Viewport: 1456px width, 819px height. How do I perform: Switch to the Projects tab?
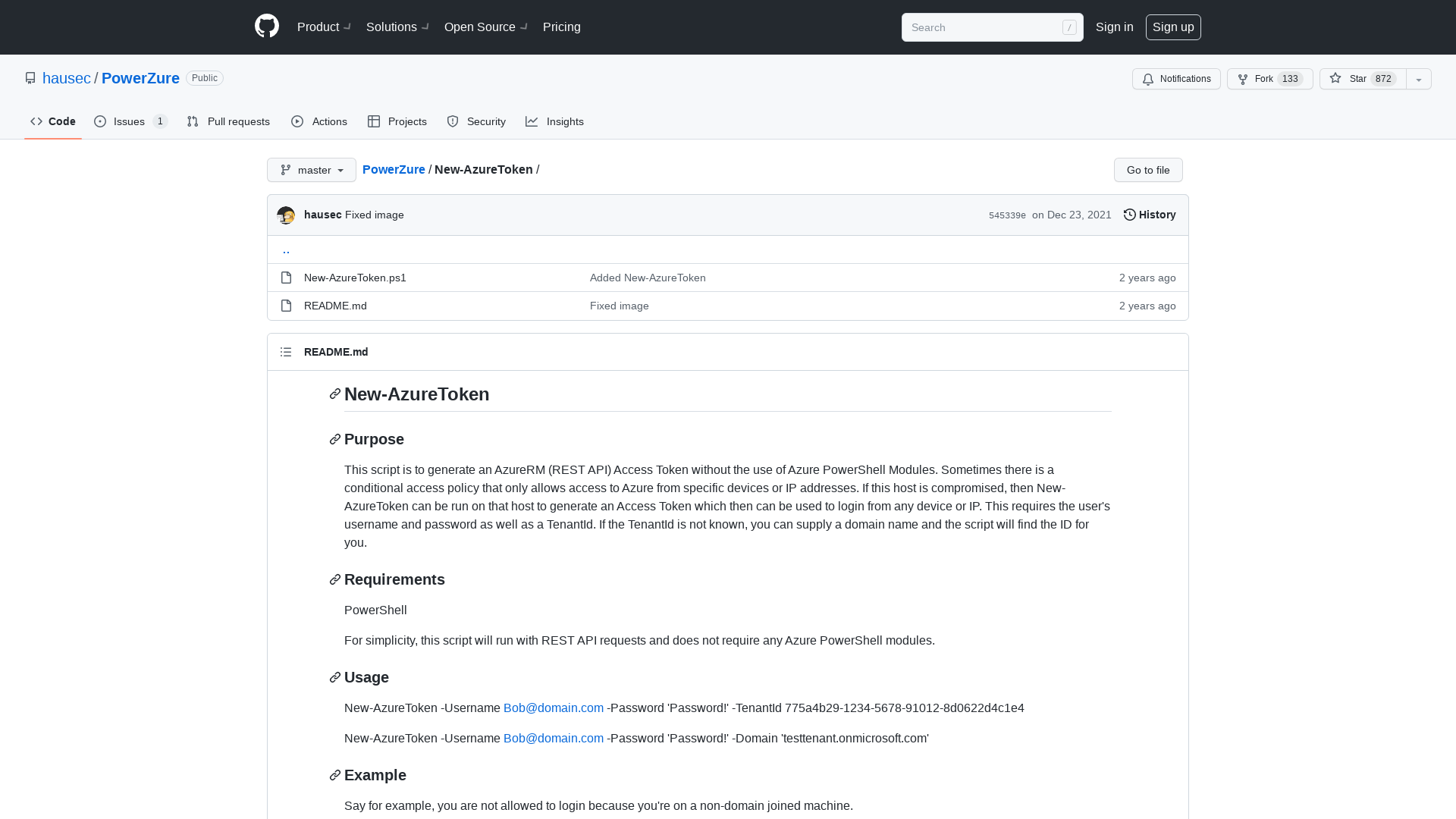click(x=397, y=121)
